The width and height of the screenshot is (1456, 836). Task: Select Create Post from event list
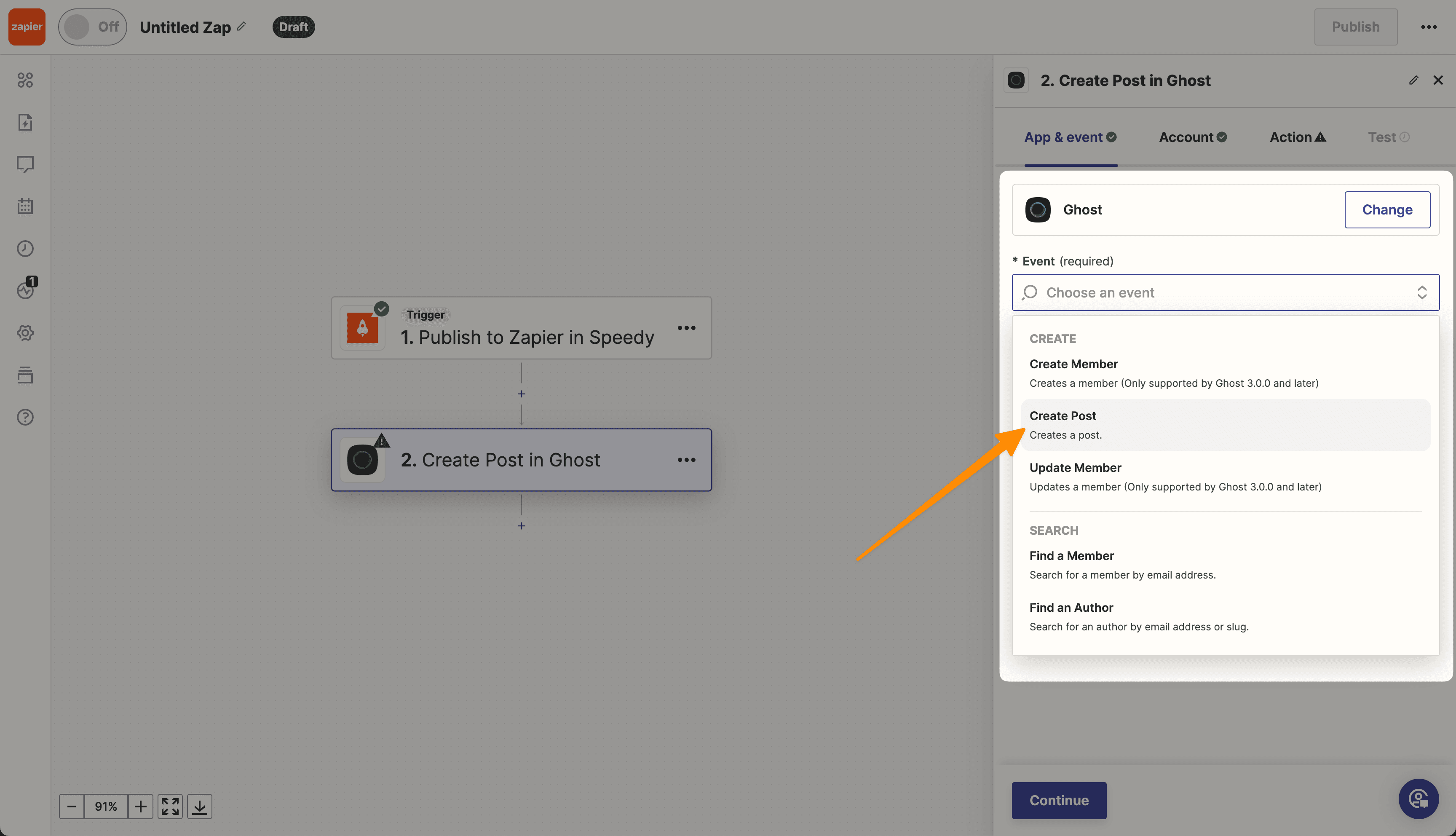[x=1062, y=416]
